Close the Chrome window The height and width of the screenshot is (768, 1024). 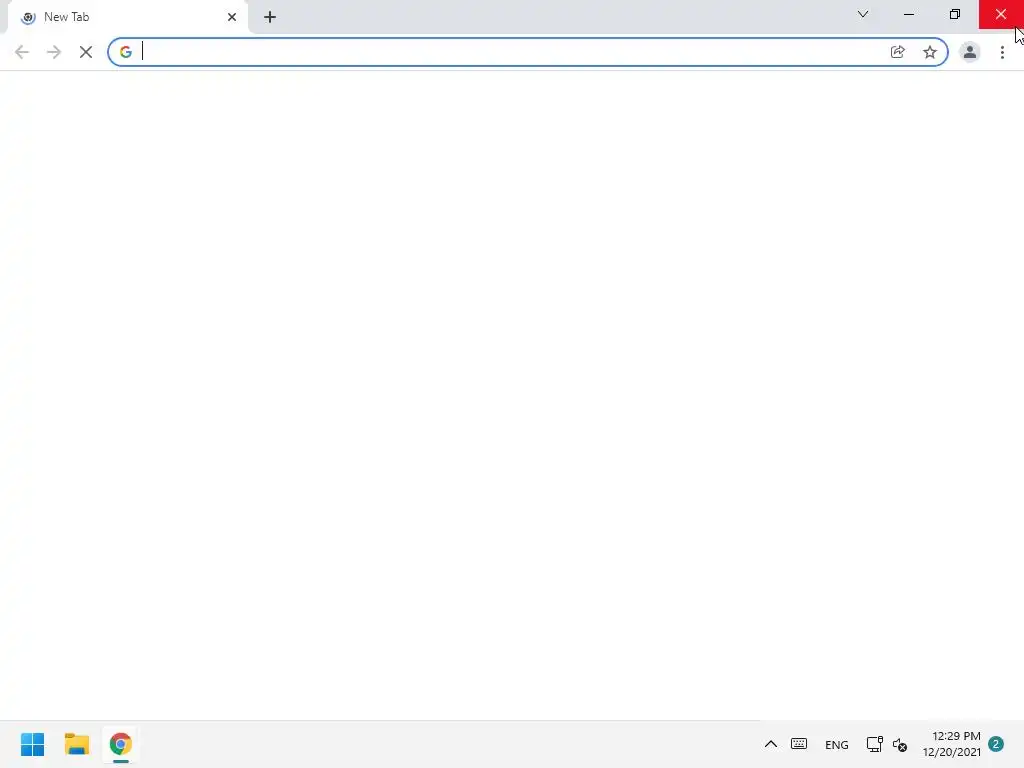point(1001,14)
